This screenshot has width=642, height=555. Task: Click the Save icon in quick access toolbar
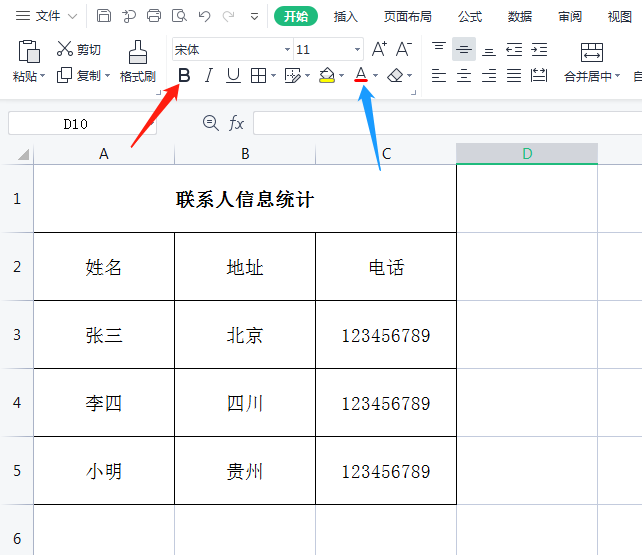coord(104,16)
